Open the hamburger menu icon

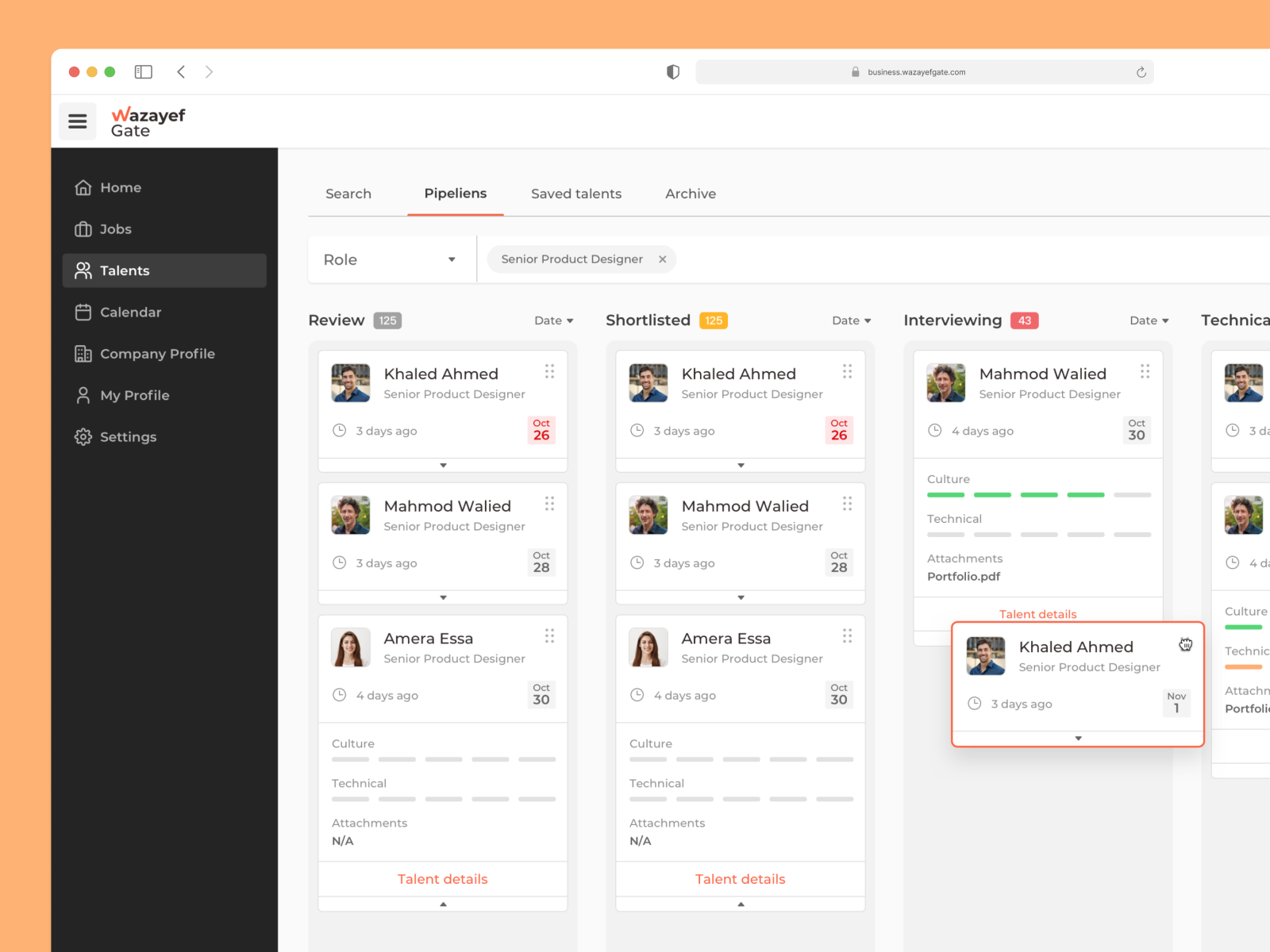coord(77,121)
